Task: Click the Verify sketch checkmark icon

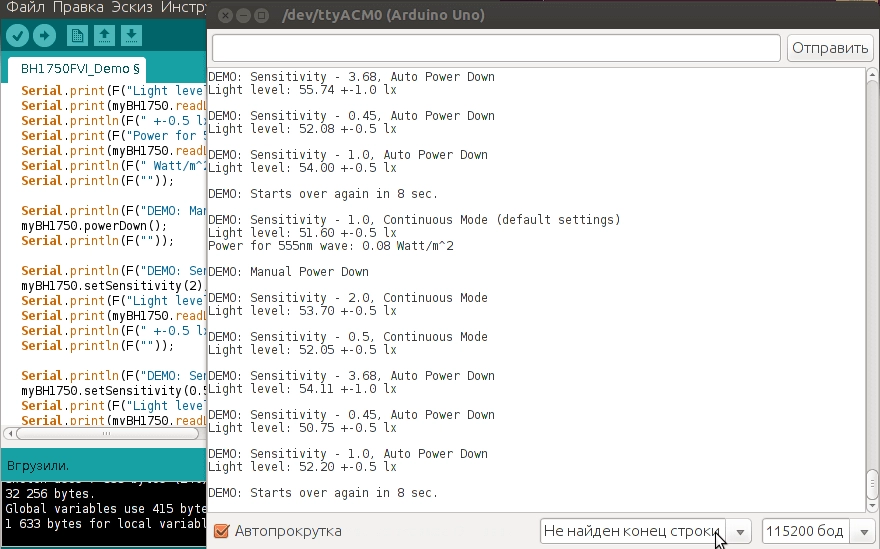Action: point(17,36)
